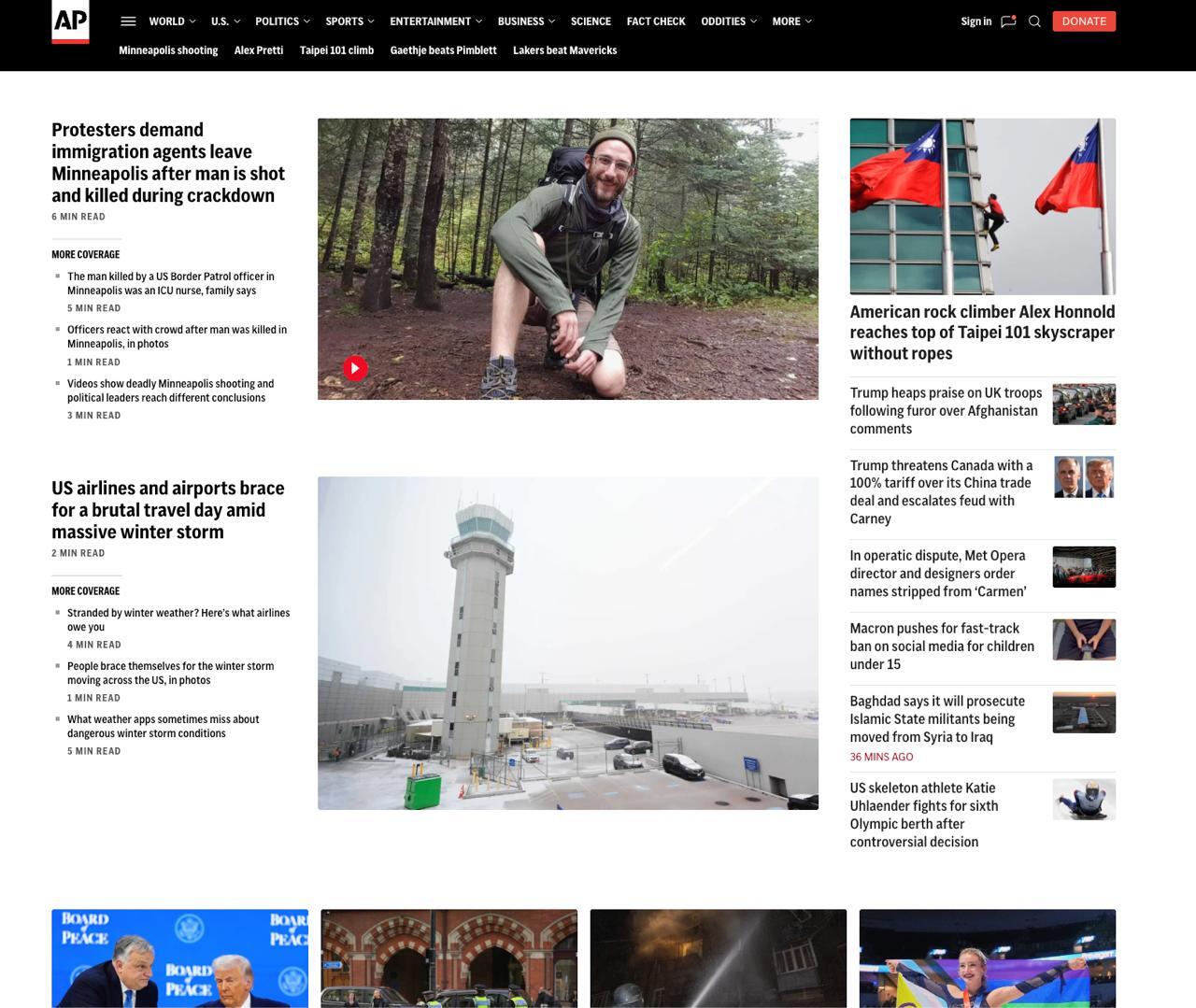
Task: Play the Minneapolis story video
Action: click(x=355, y=368)
